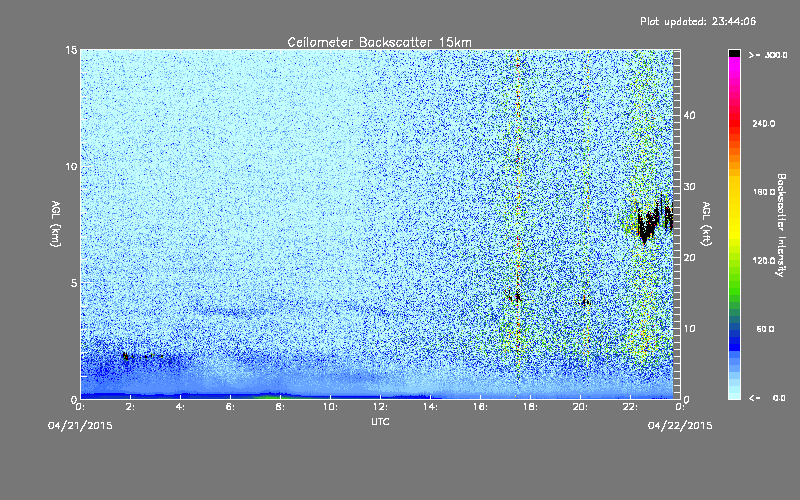The height and width of the screenshot is (500, 800).
Task: Click the '30' tick on the kft axis
Action: pyautogui.click(x=689, y=187)
